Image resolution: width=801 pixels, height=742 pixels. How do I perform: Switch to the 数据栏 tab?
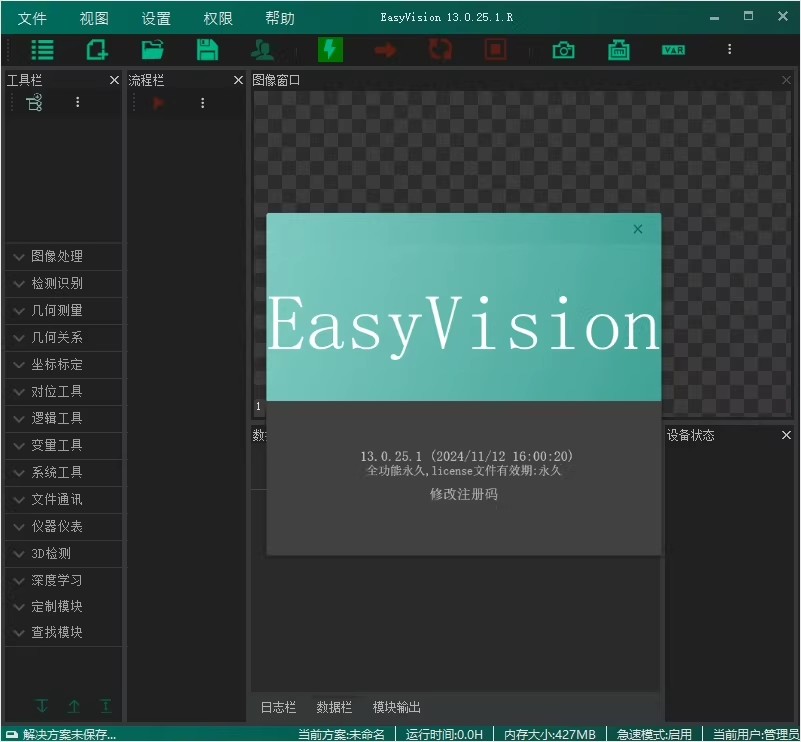[334, 707]
